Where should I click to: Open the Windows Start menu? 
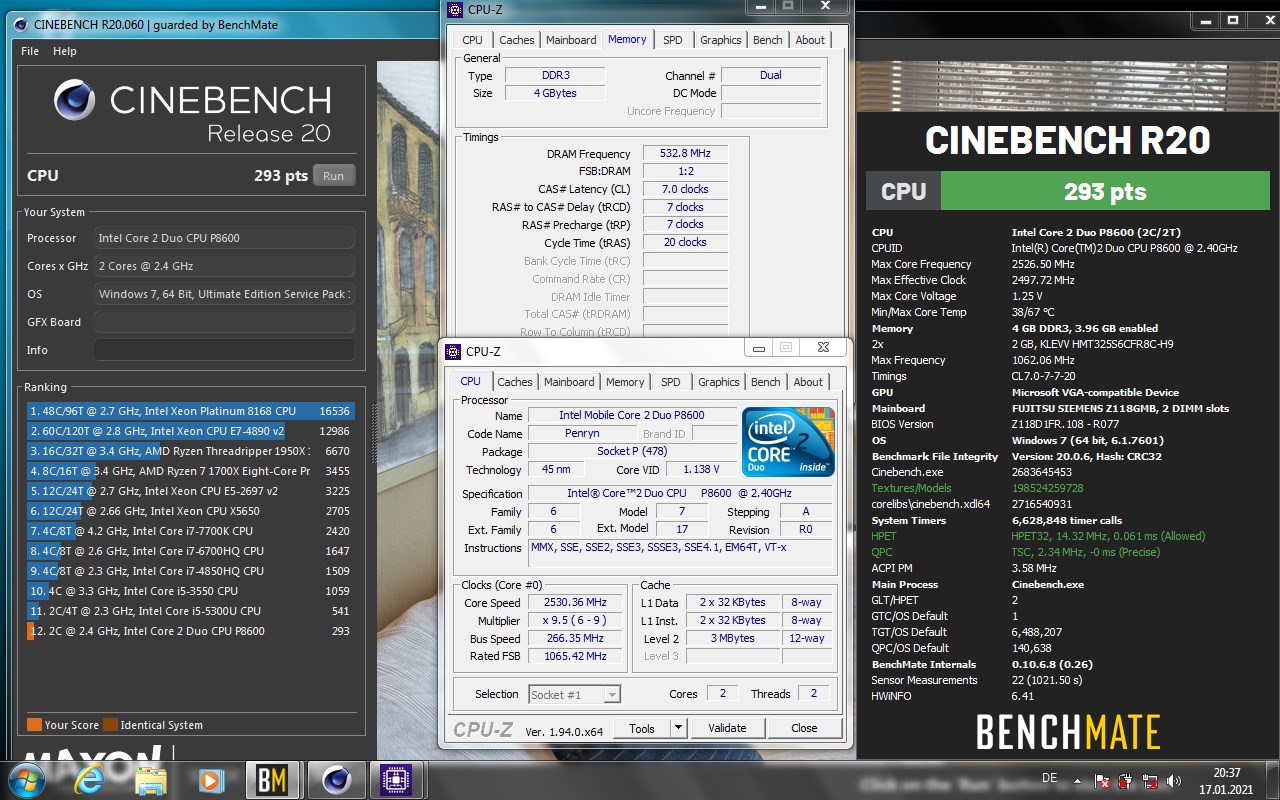point(27,780)
